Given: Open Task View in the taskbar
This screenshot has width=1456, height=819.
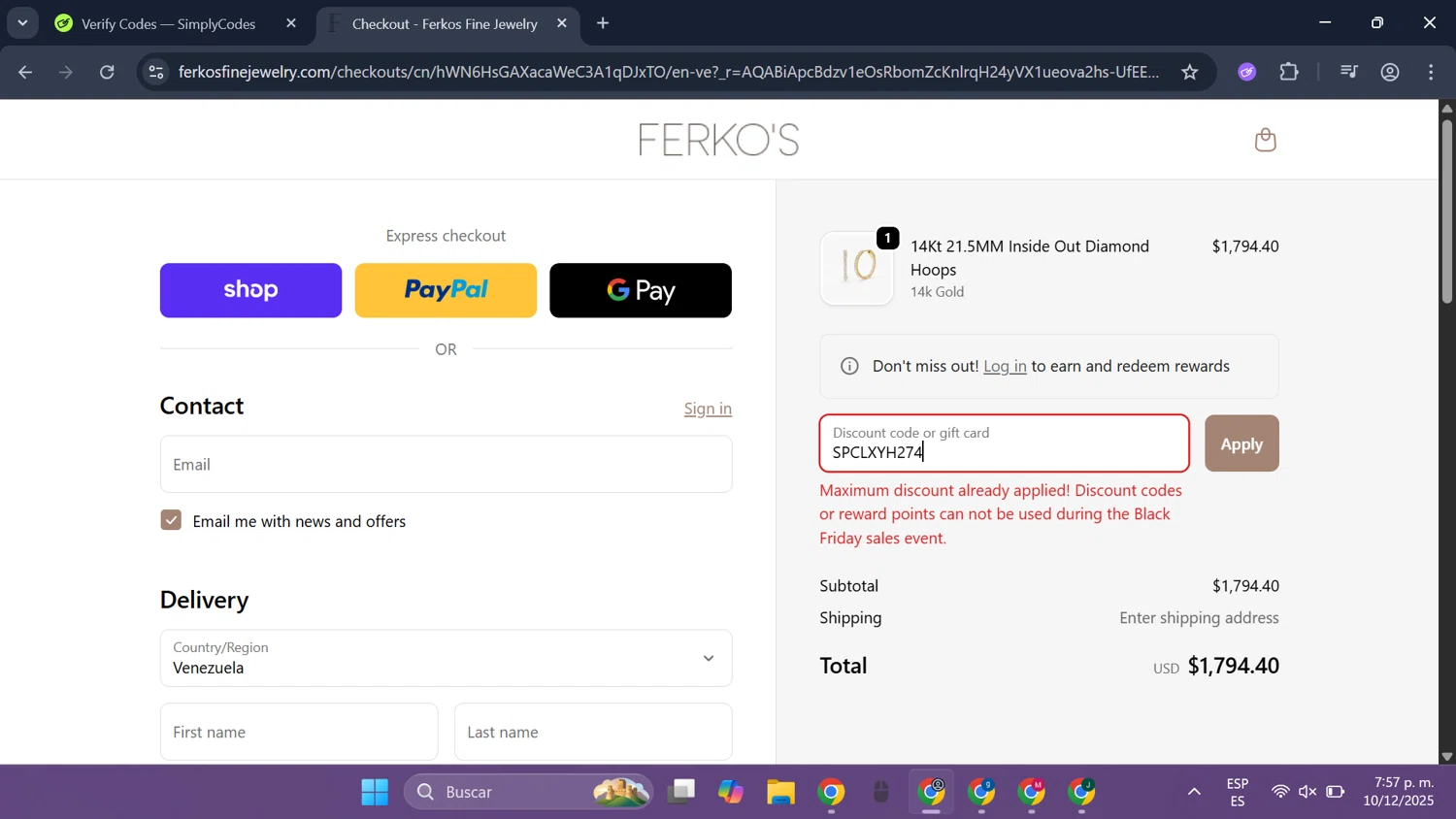Looking at the screenshot, I should point(681,792).
